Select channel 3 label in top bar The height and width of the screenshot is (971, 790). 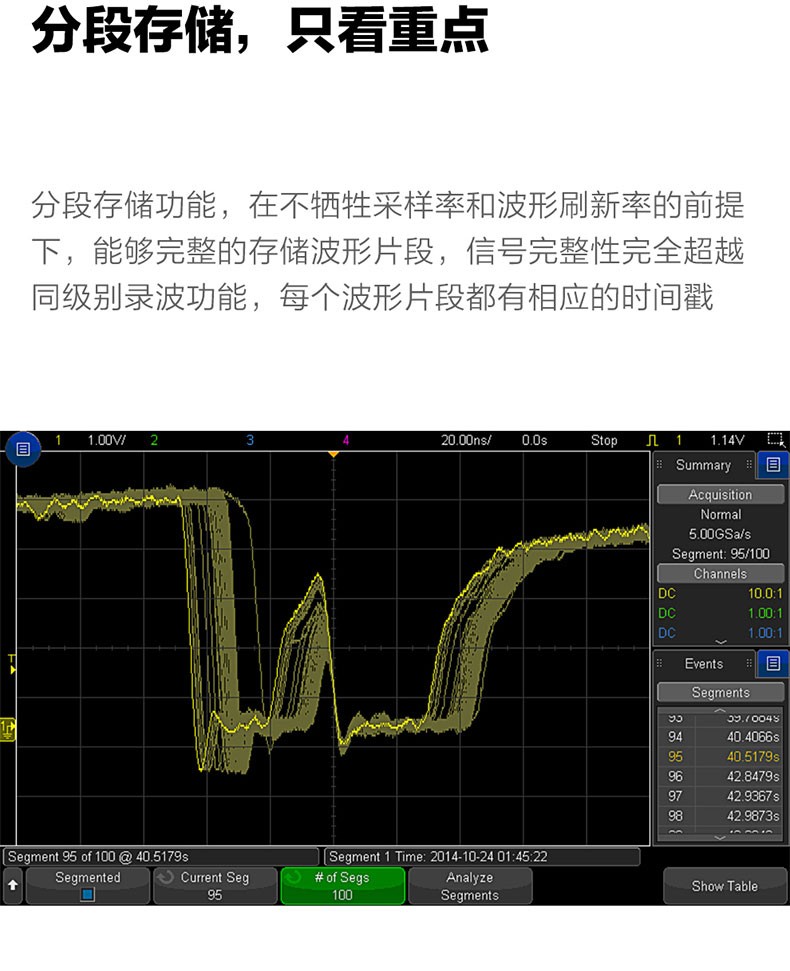[250, 440]
